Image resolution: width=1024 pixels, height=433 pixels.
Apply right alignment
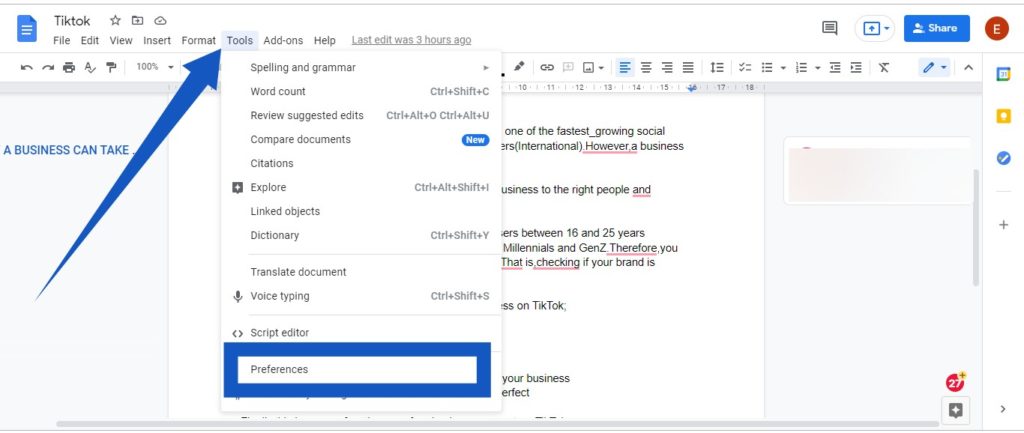[x=667, y=67]
